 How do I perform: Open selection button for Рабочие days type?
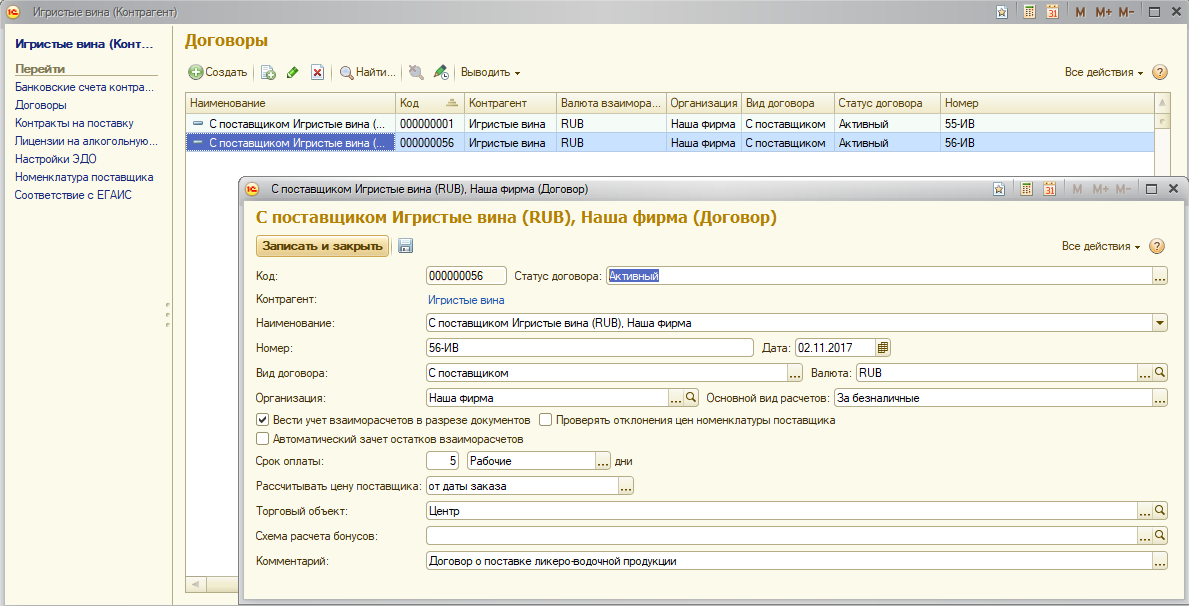tap(603, 460)
